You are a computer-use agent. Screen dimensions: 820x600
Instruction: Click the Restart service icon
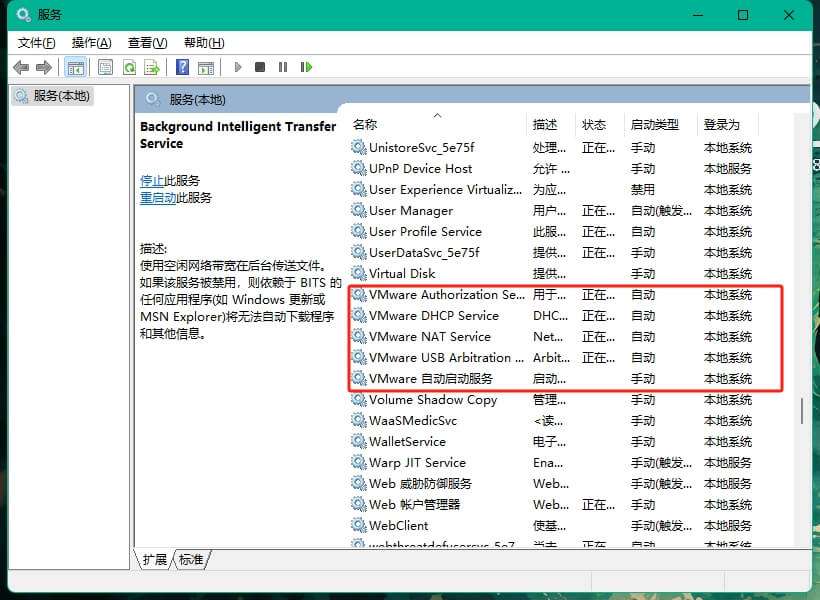click(306, 67)
